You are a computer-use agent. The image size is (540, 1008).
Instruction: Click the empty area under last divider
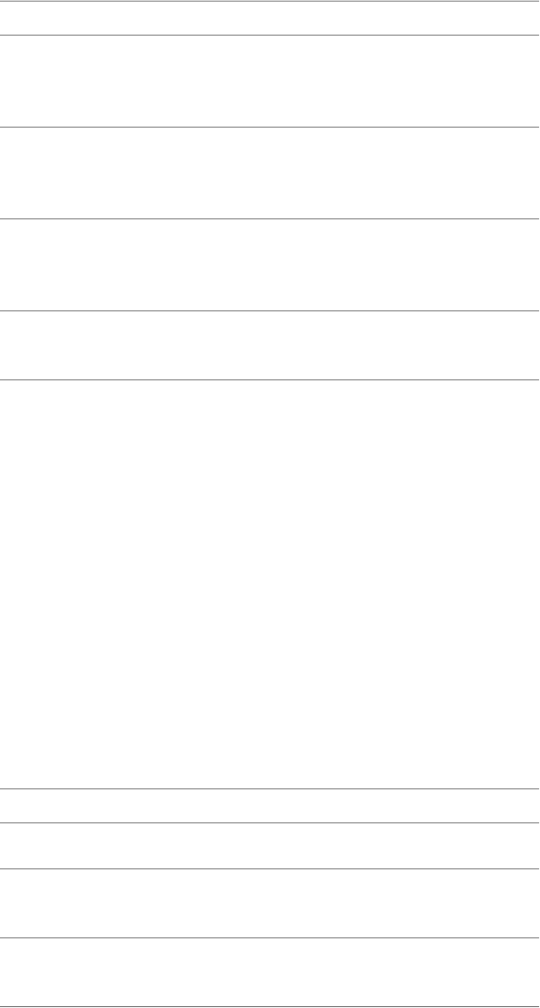click(270, 971)
